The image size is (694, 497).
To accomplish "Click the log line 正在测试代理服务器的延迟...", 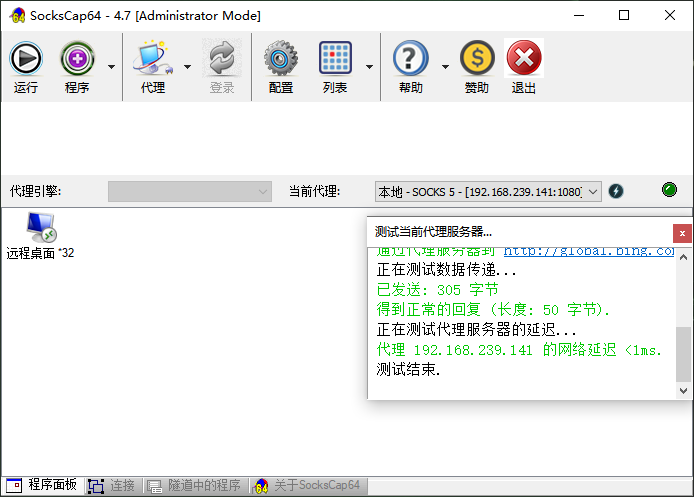I will (x=476, y=330).
